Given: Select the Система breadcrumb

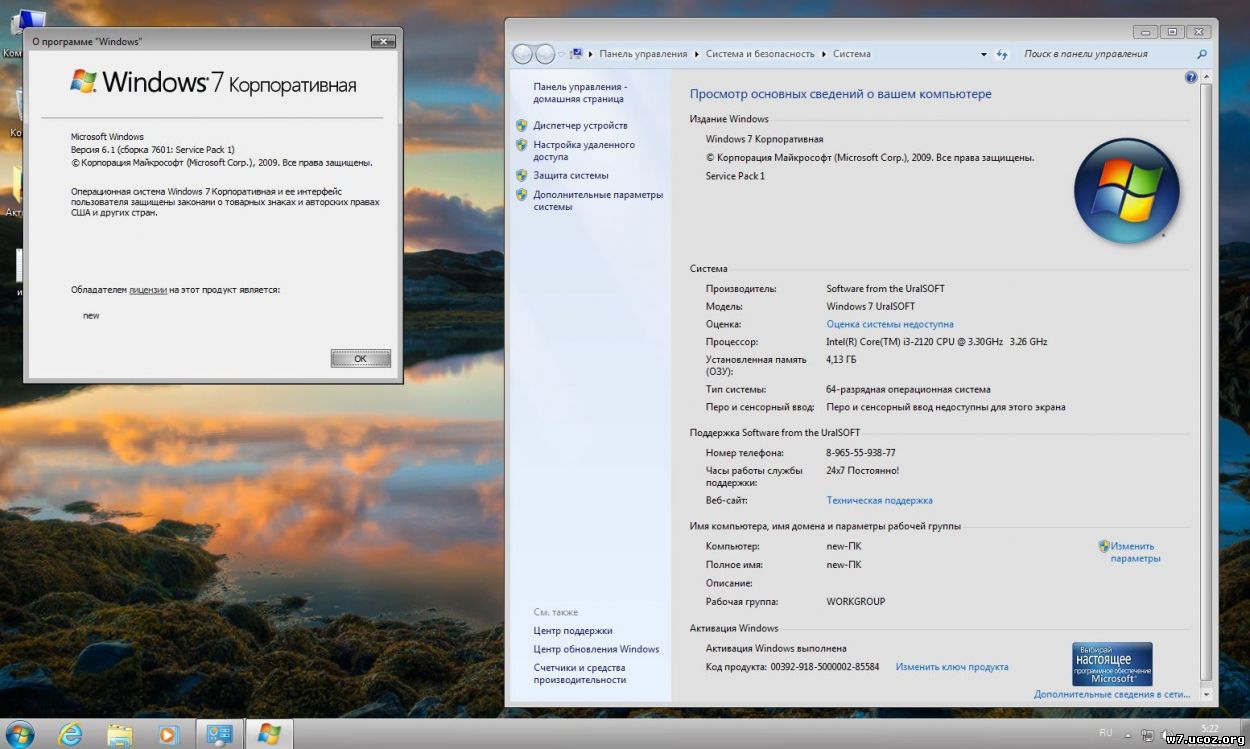Looking at the screenshot, I should click(x=851, y=54).
